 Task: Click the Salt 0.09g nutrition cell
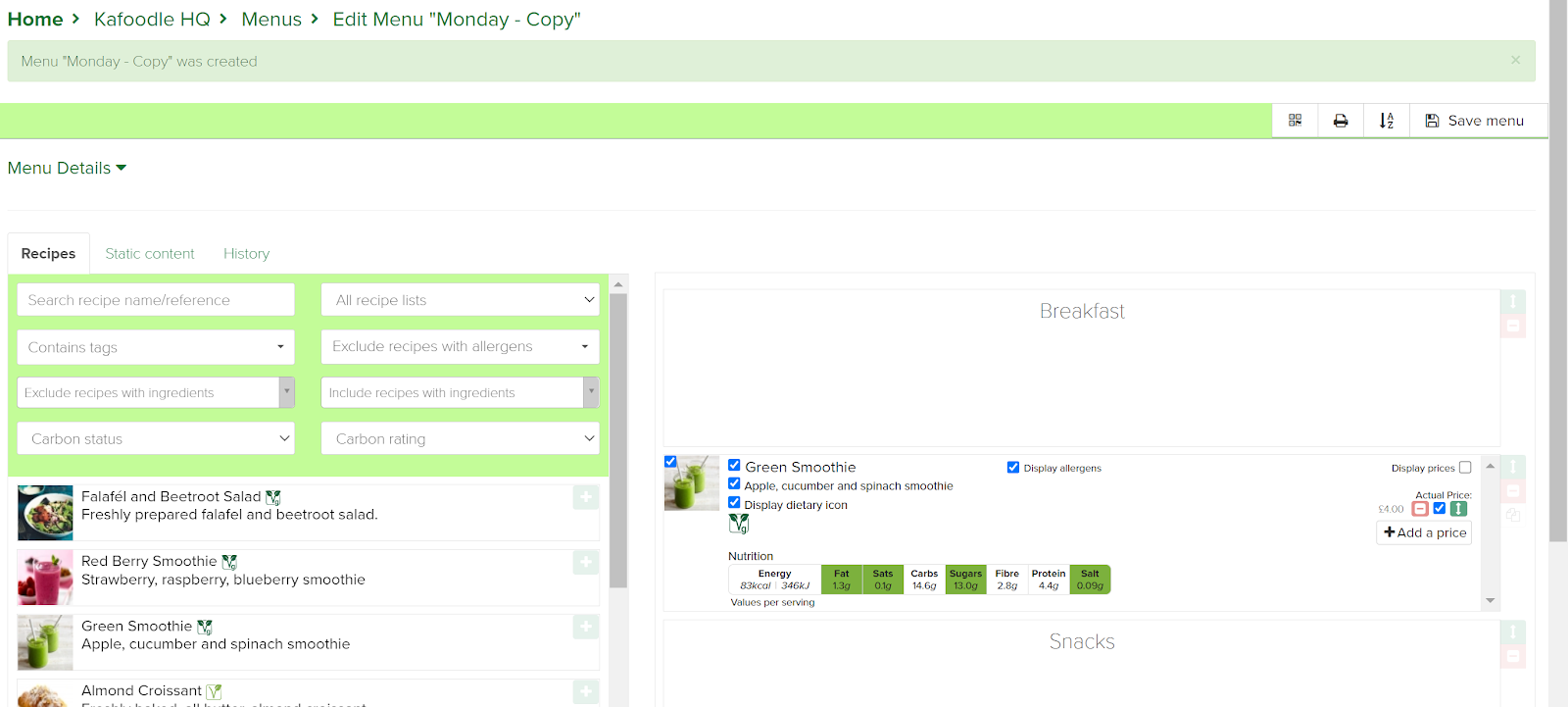(1090, 580)
